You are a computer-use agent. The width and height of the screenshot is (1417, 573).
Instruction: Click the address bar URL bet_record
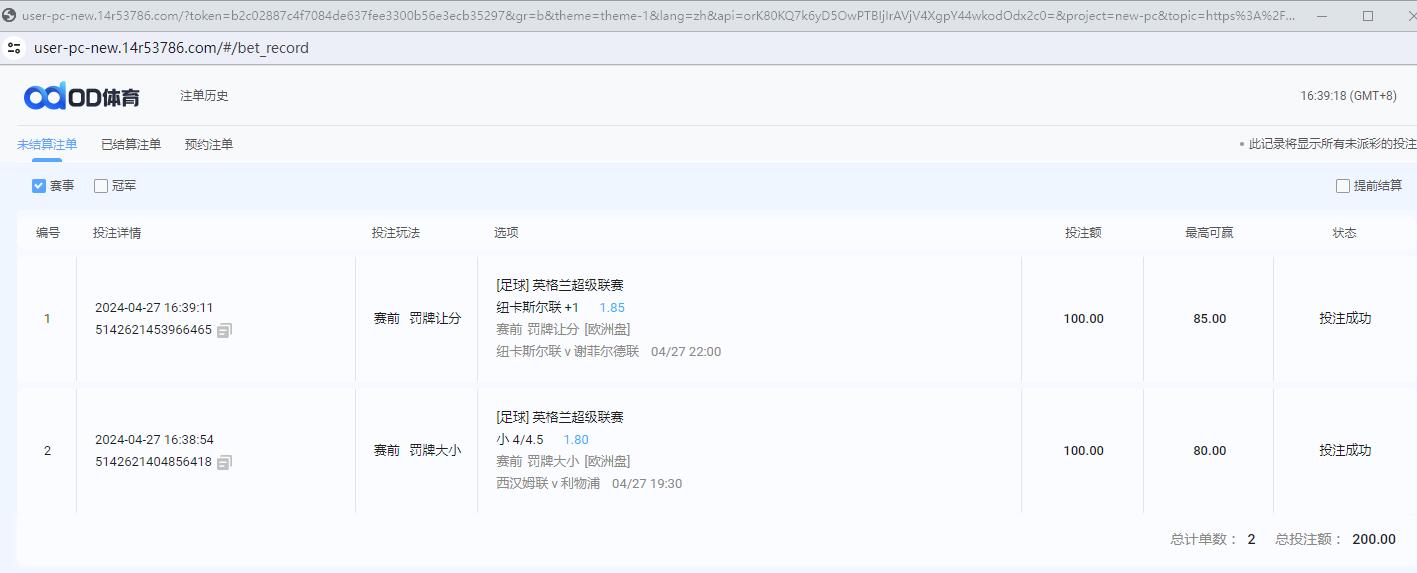click(171, 48)
